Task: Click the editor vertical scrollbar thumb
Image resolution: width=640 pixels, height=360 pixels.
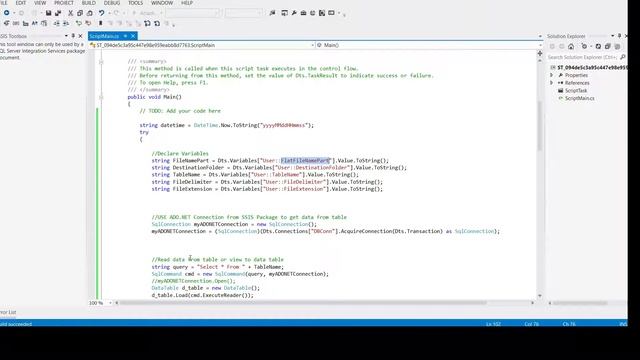Action: pos(540,125)
